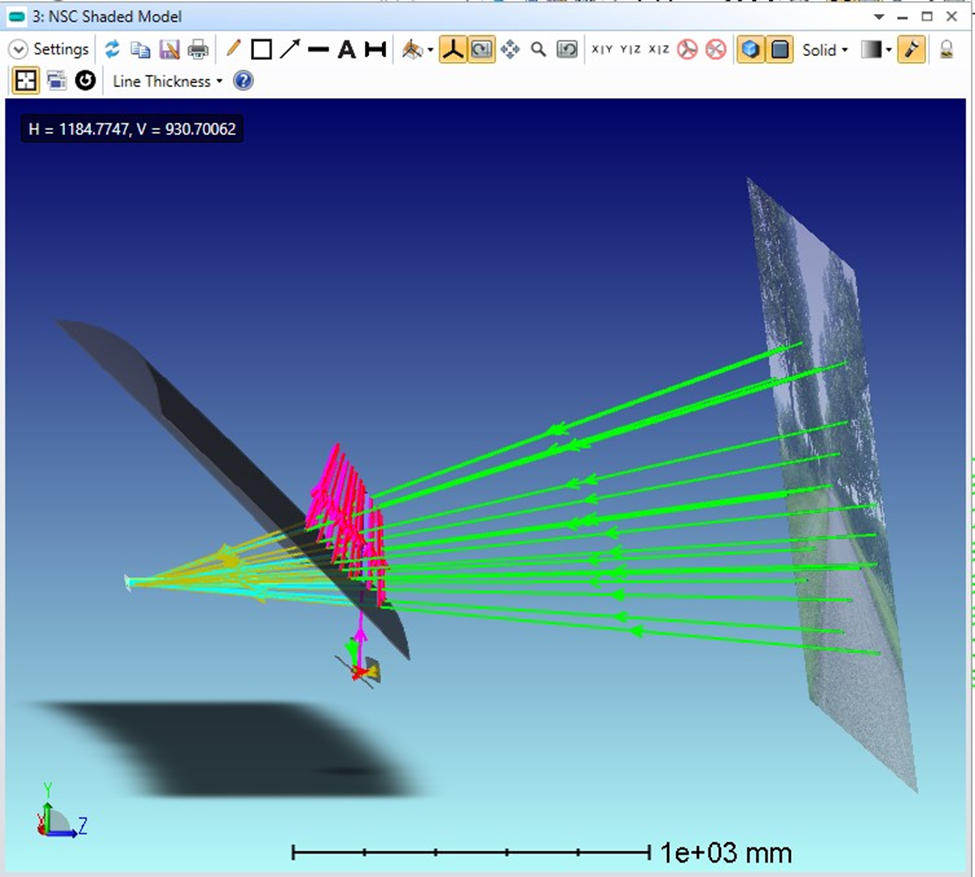Viewport: 975px width, 877px height.
Task: Select the rectangle annotation tool
Action: [261, 49]
